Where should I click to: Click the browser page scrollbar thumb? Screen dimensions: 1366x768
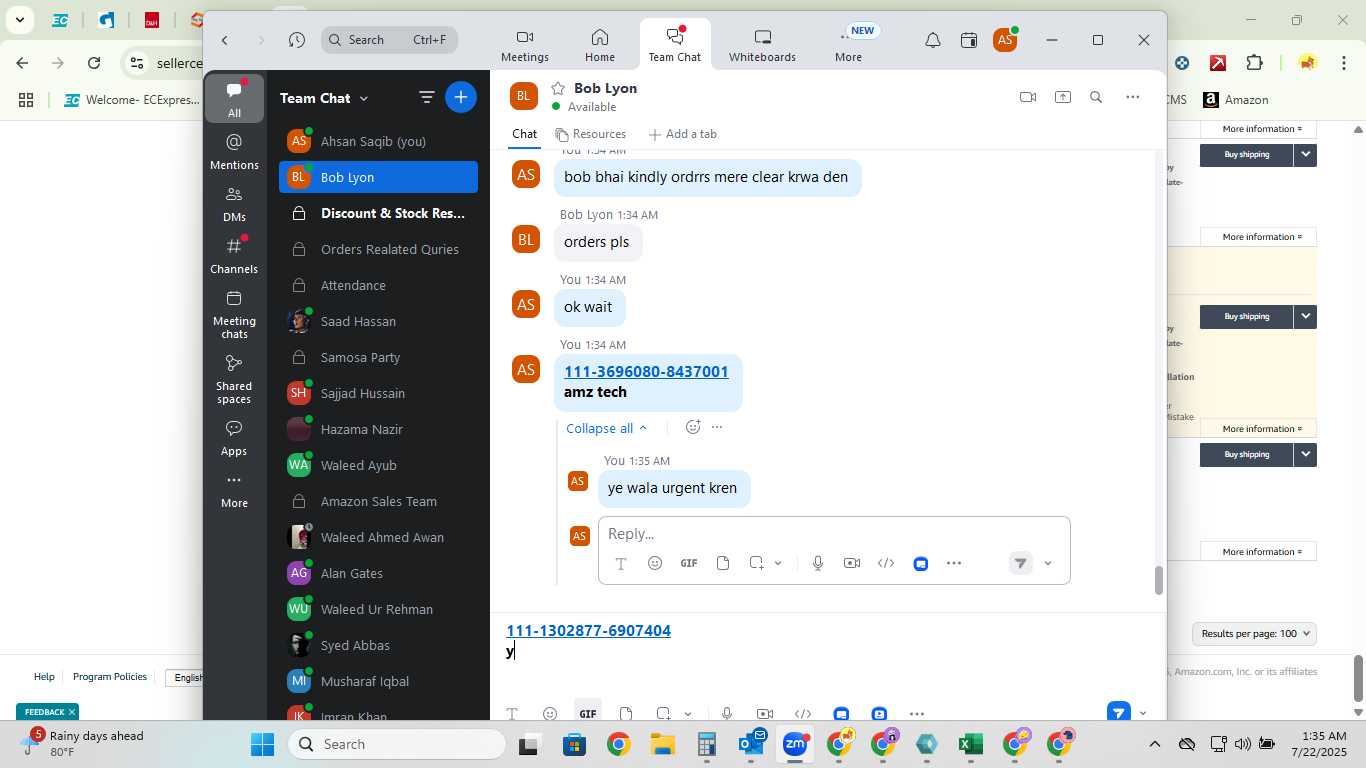1358,679
